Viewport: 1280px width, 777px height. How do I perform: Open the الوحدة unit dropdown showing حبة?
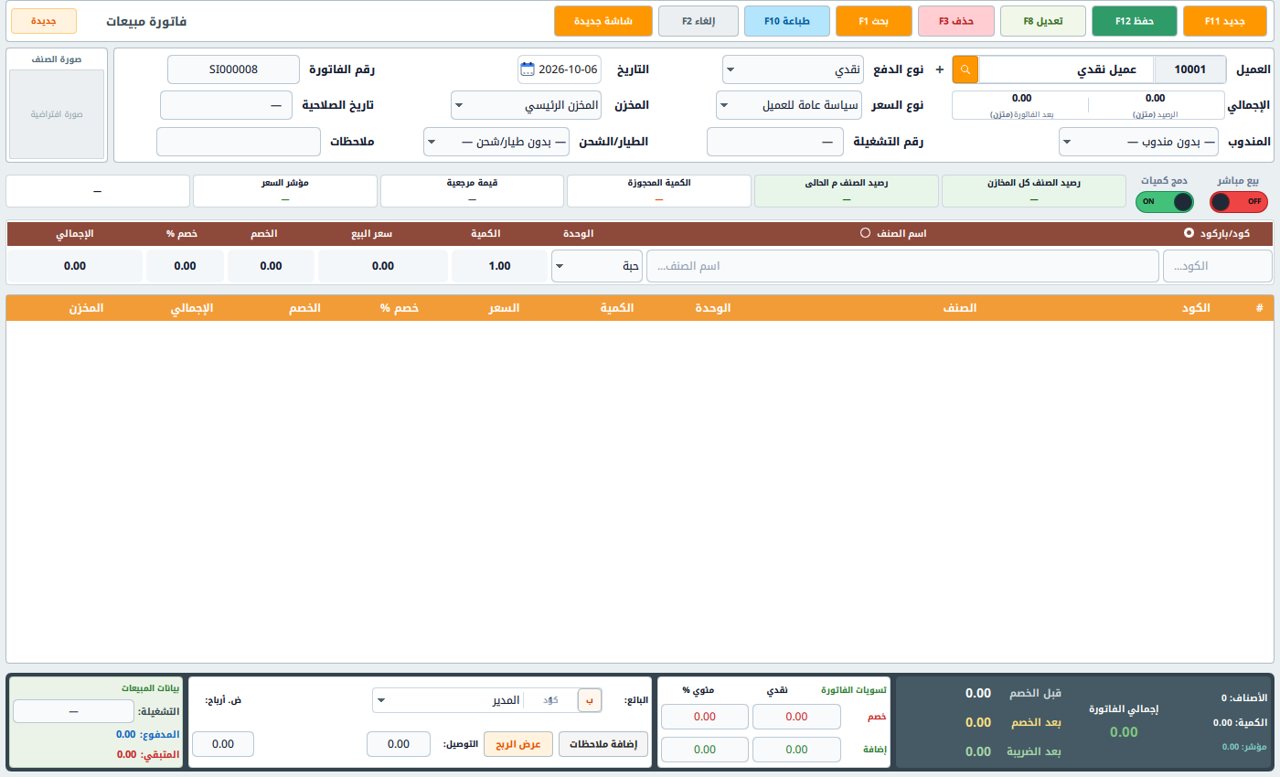tap(596, 266)
